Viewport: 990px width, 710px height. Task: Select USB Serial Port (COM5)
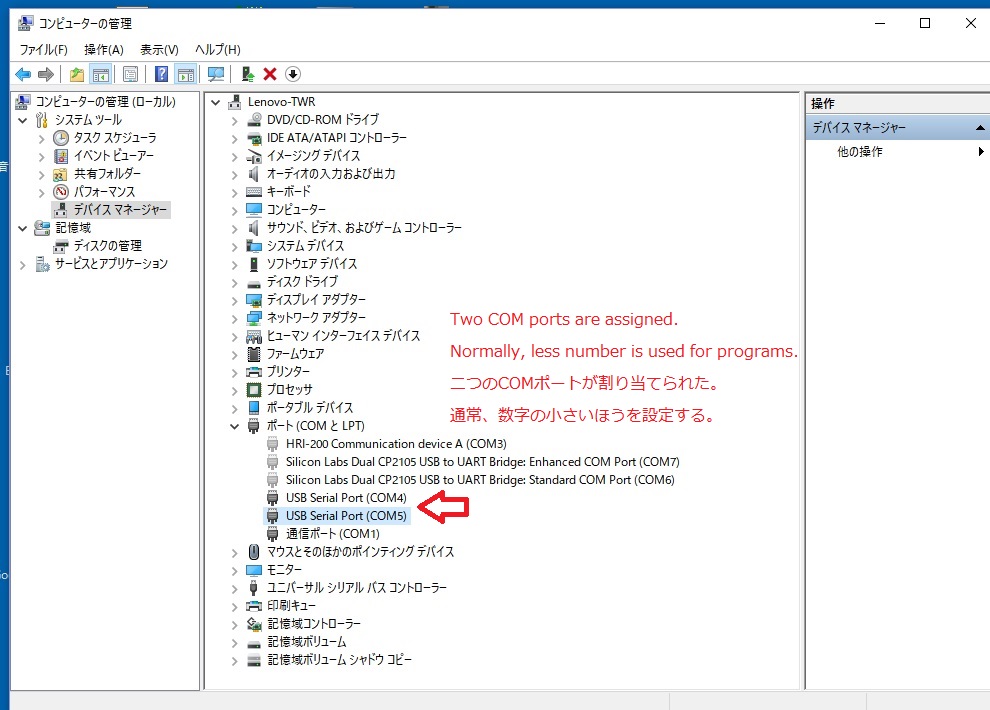click(x=346, y=516)
